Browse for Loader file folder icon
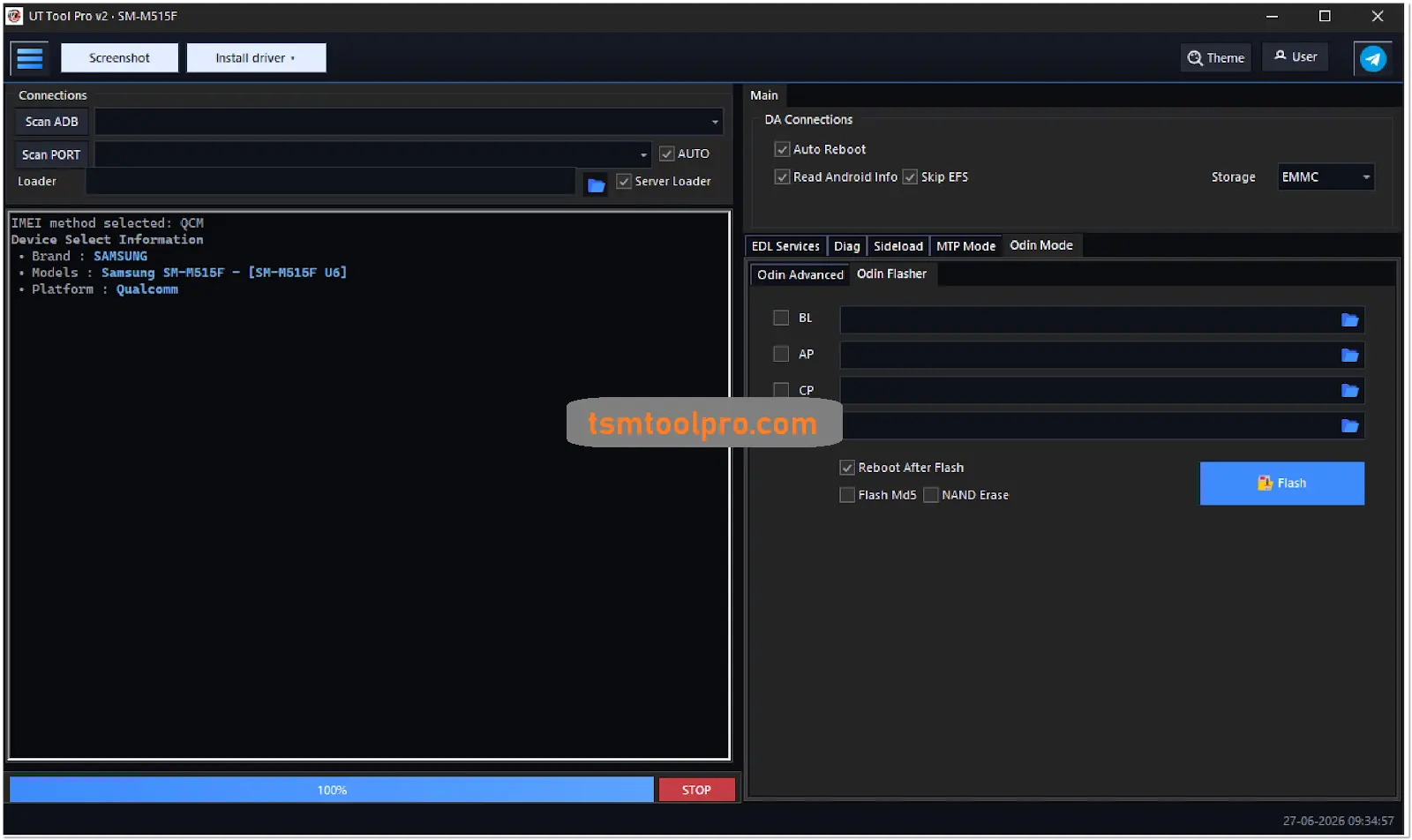1412x840 pixels. tap(597, 184)
